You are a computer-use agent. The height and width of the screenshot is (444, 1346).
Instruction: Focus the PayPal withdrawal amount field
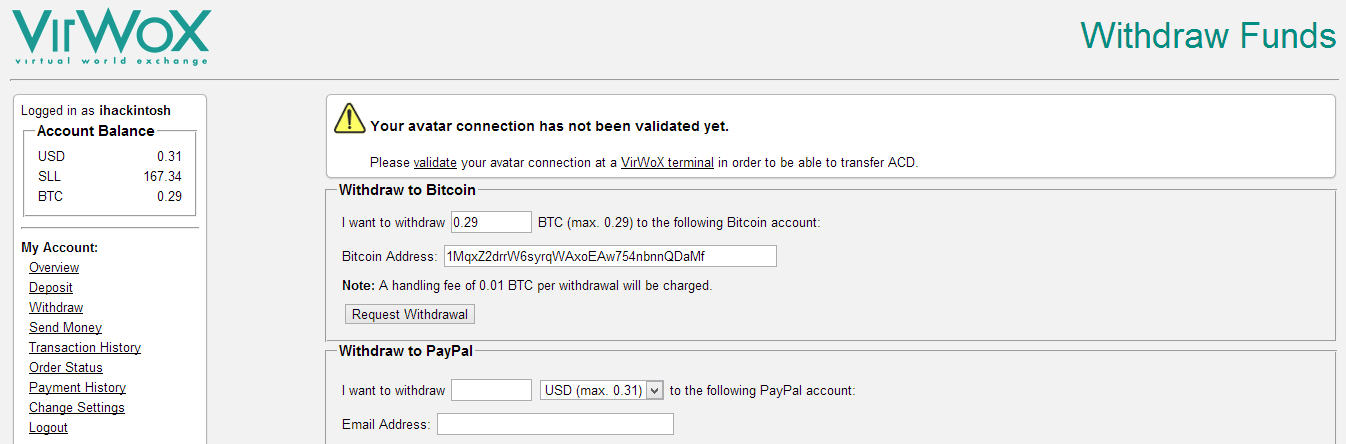click(491, 390)
